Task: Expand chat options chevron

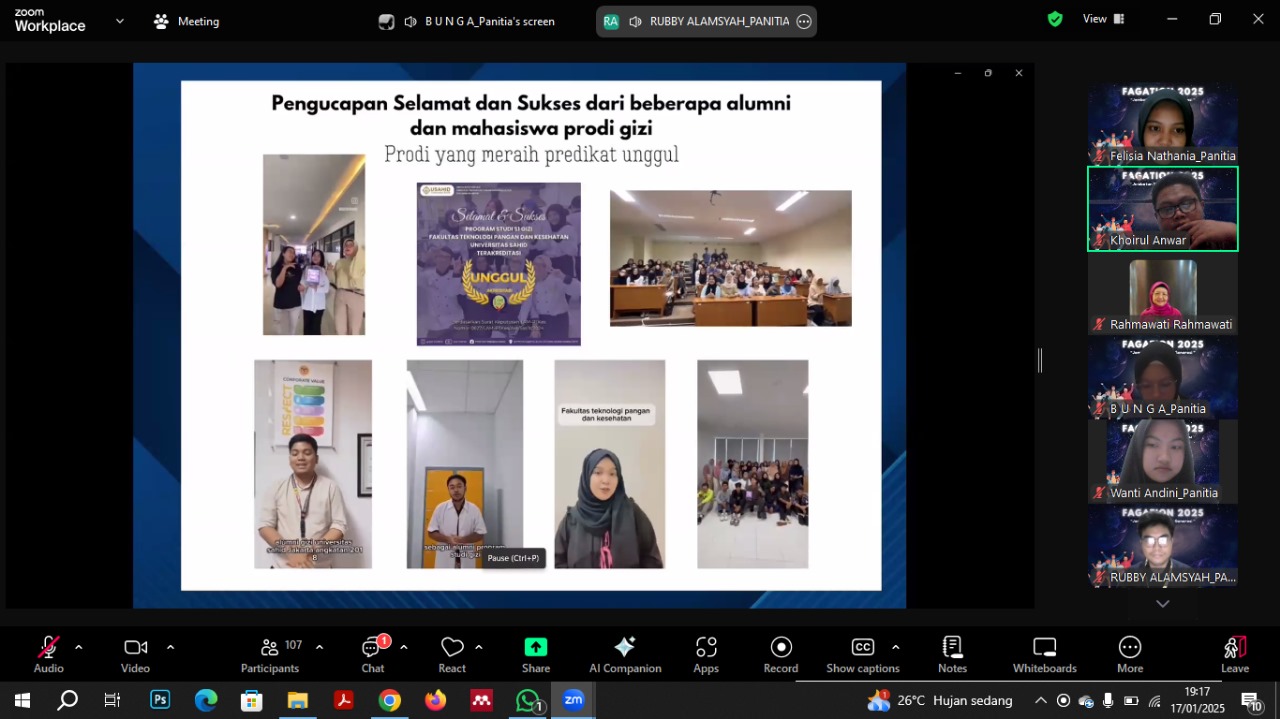Action: coord(404,647)
